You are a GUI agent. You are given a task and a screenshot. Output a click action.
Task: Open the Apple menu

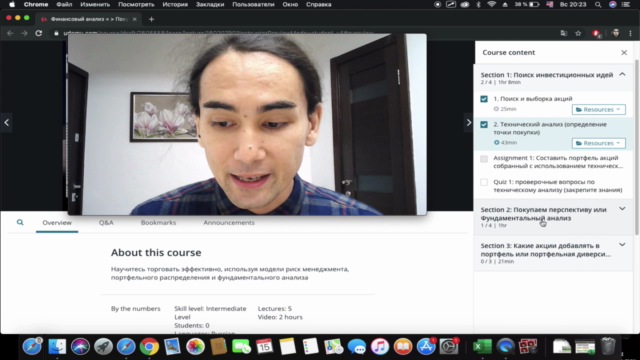(12, 4)
